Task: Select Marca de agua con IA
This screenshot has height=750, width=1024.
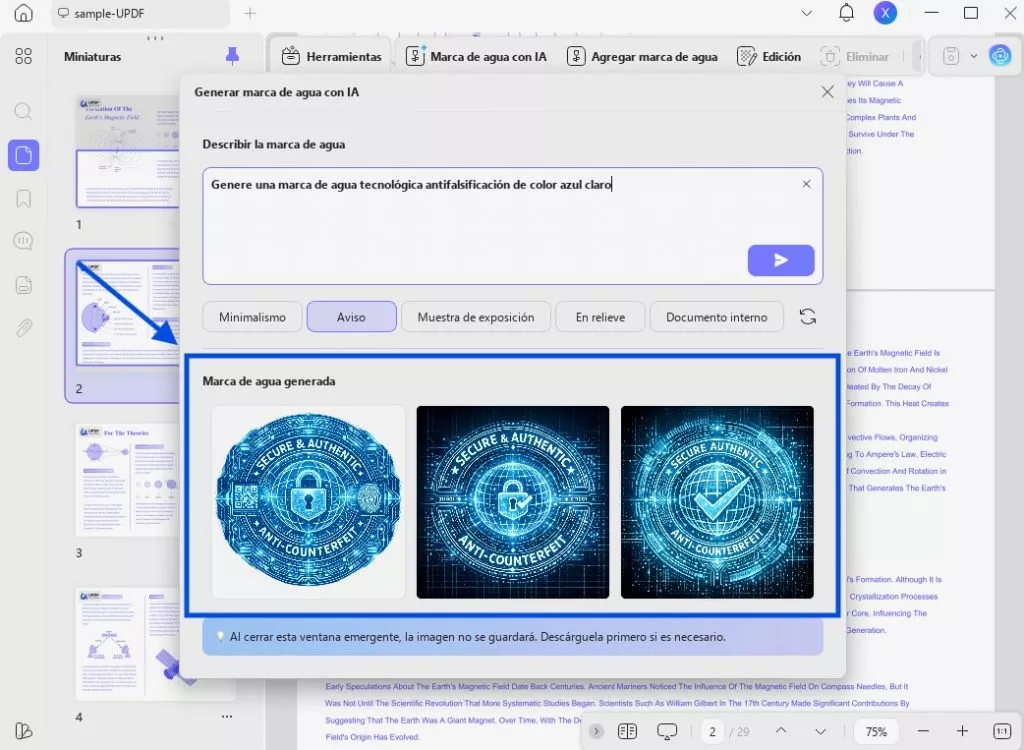Action: [476, 57]
